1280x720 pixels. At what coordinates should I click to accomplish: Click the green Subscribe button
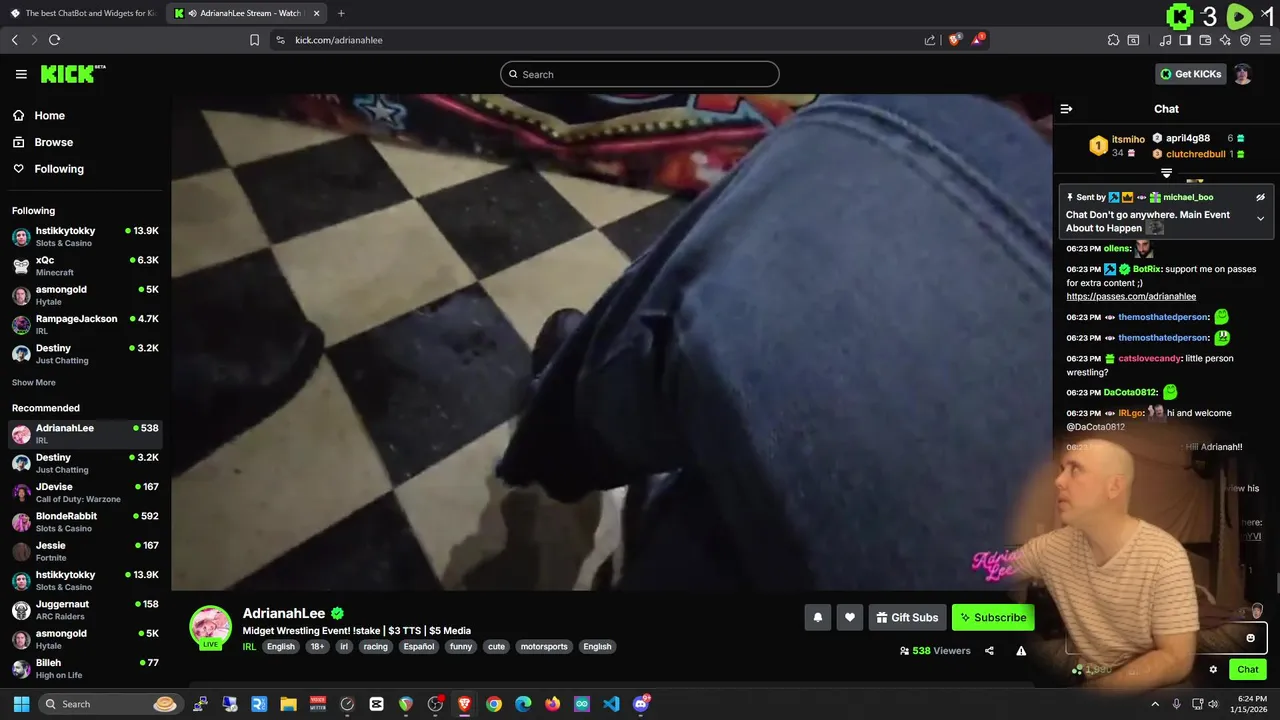(993, 618)
